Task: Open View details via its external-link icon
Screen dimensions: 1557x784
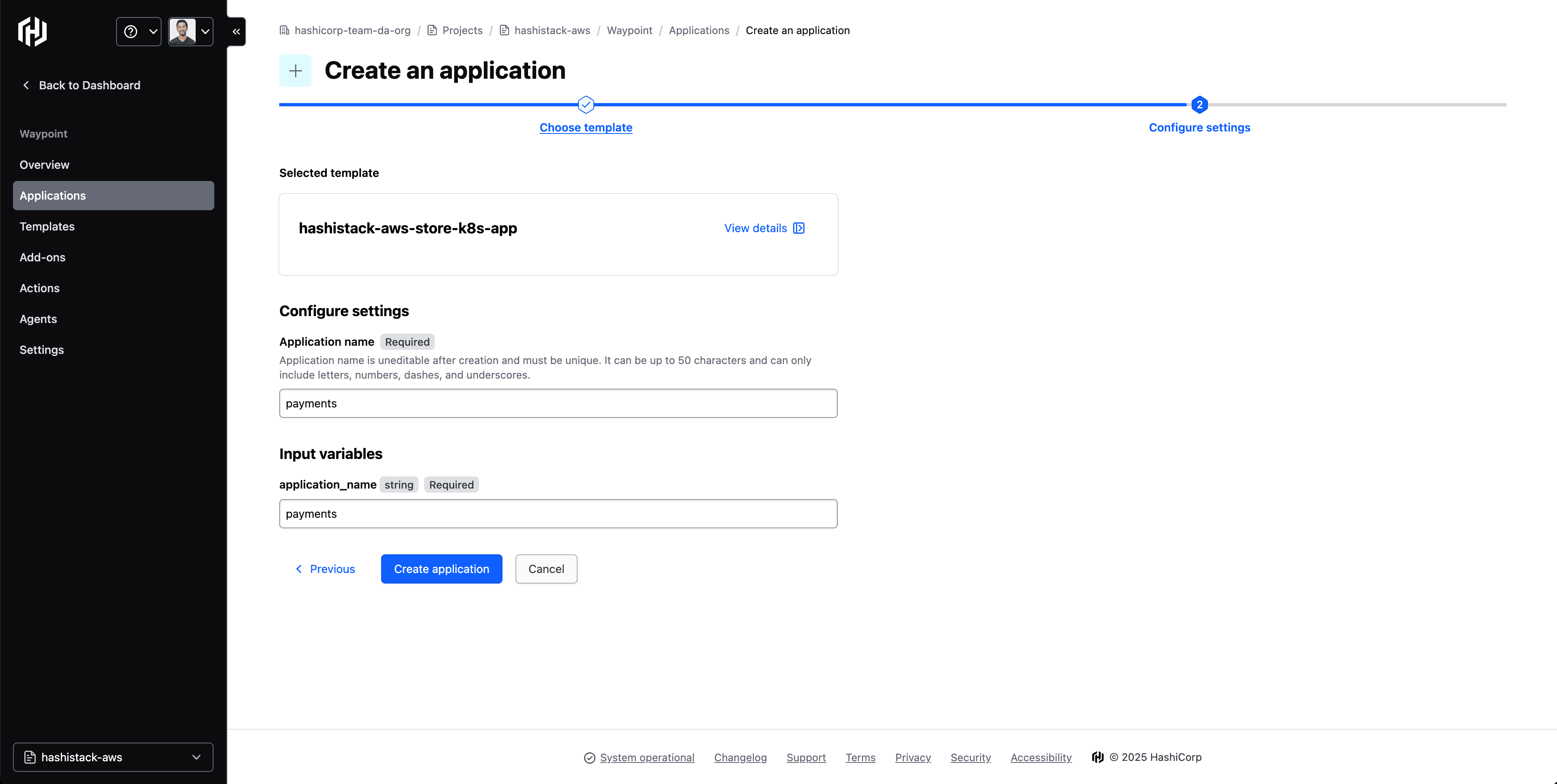Action: click(x=799, y=228)
